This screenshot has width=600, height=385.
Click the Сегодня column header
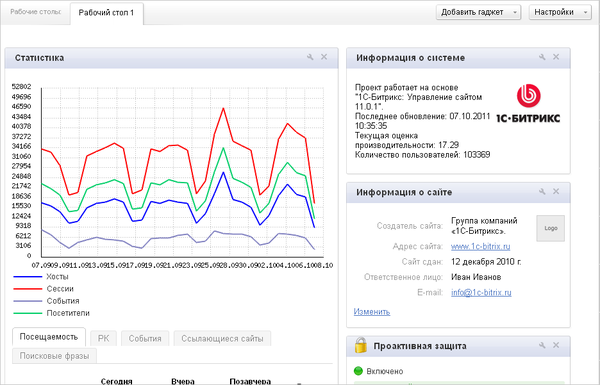tap(116, 381)
